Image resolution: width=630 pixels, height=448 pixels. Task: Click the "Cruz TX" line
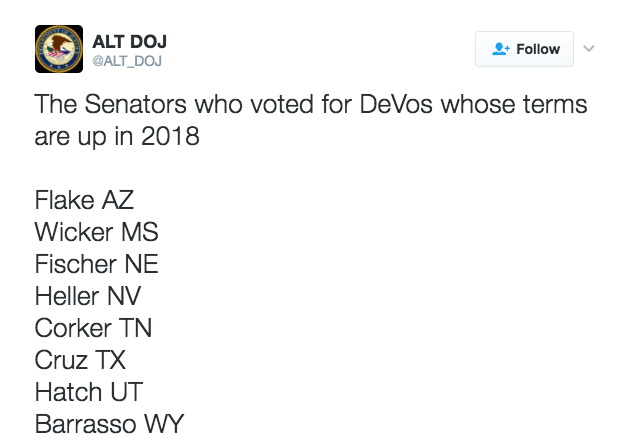point(78,360)
